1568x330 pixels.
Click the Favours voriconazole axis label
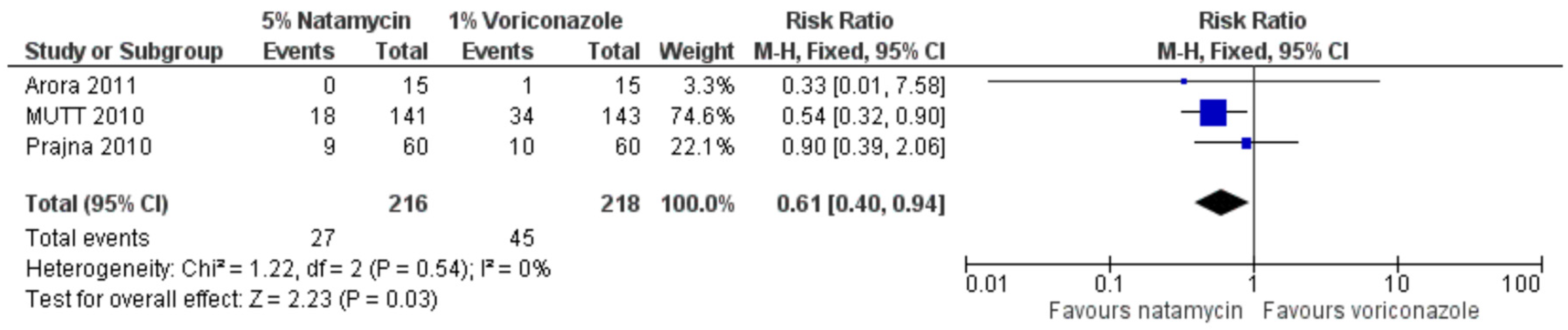[x=1370, y=310]
